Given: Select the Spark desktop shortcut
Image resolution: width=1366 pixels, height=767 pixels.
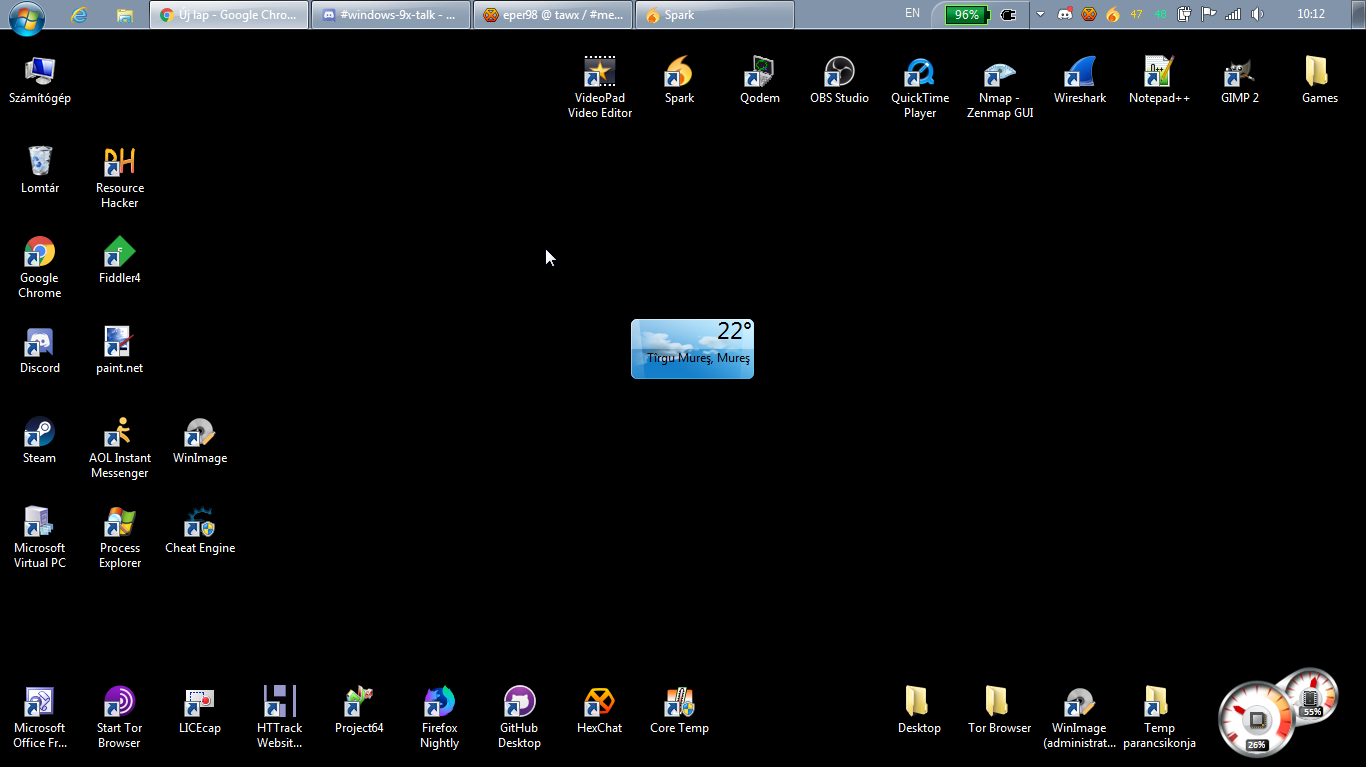Looking at the screenshot, I should [680, 80].
